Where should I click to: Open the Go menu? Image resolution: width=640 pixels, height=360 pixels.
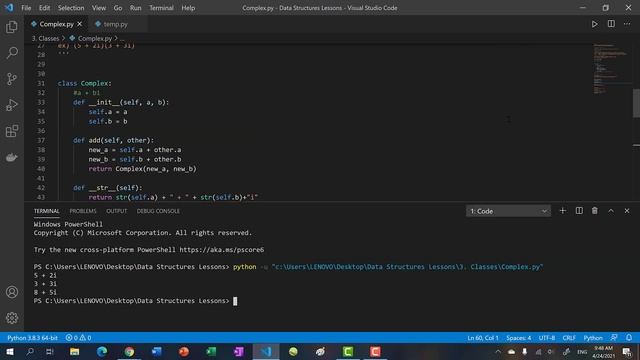[118, 8]
